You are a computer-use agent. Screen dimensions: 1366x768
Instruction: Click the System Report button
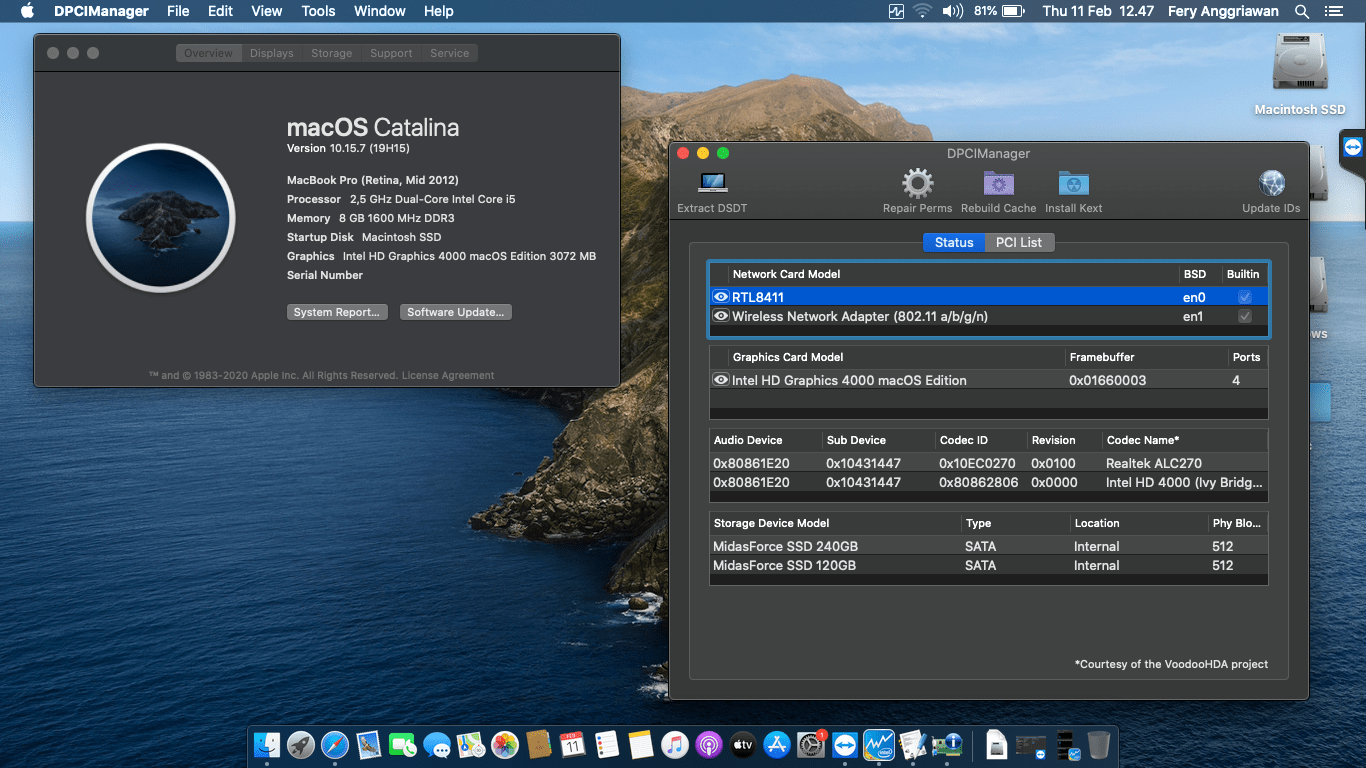pyautogui.click(x=337, y=312)
